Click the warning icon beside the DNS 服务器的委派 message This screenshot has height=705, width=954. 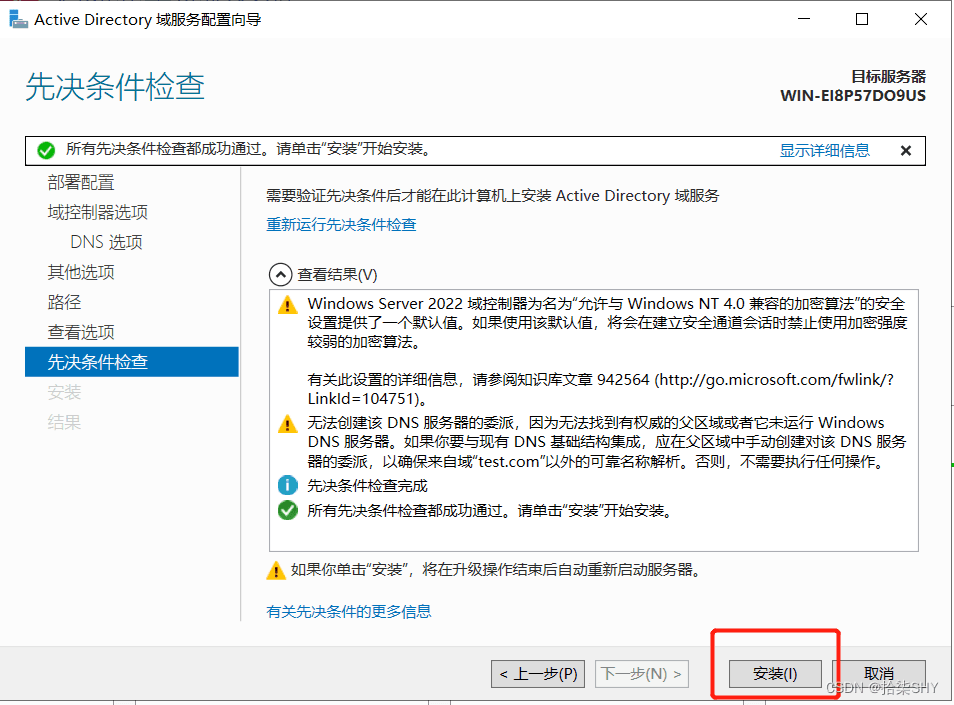coord(287,423)
